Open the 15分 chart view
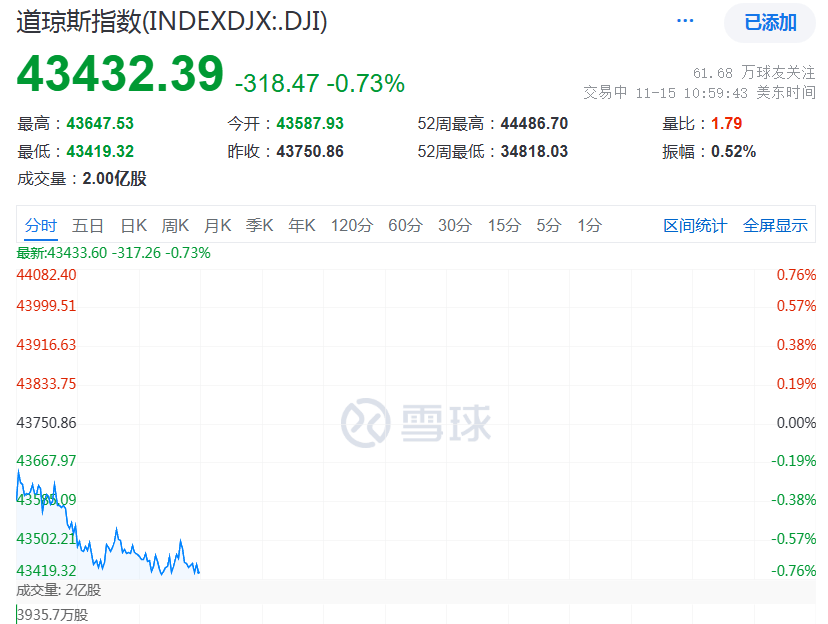 click(504, 226)
